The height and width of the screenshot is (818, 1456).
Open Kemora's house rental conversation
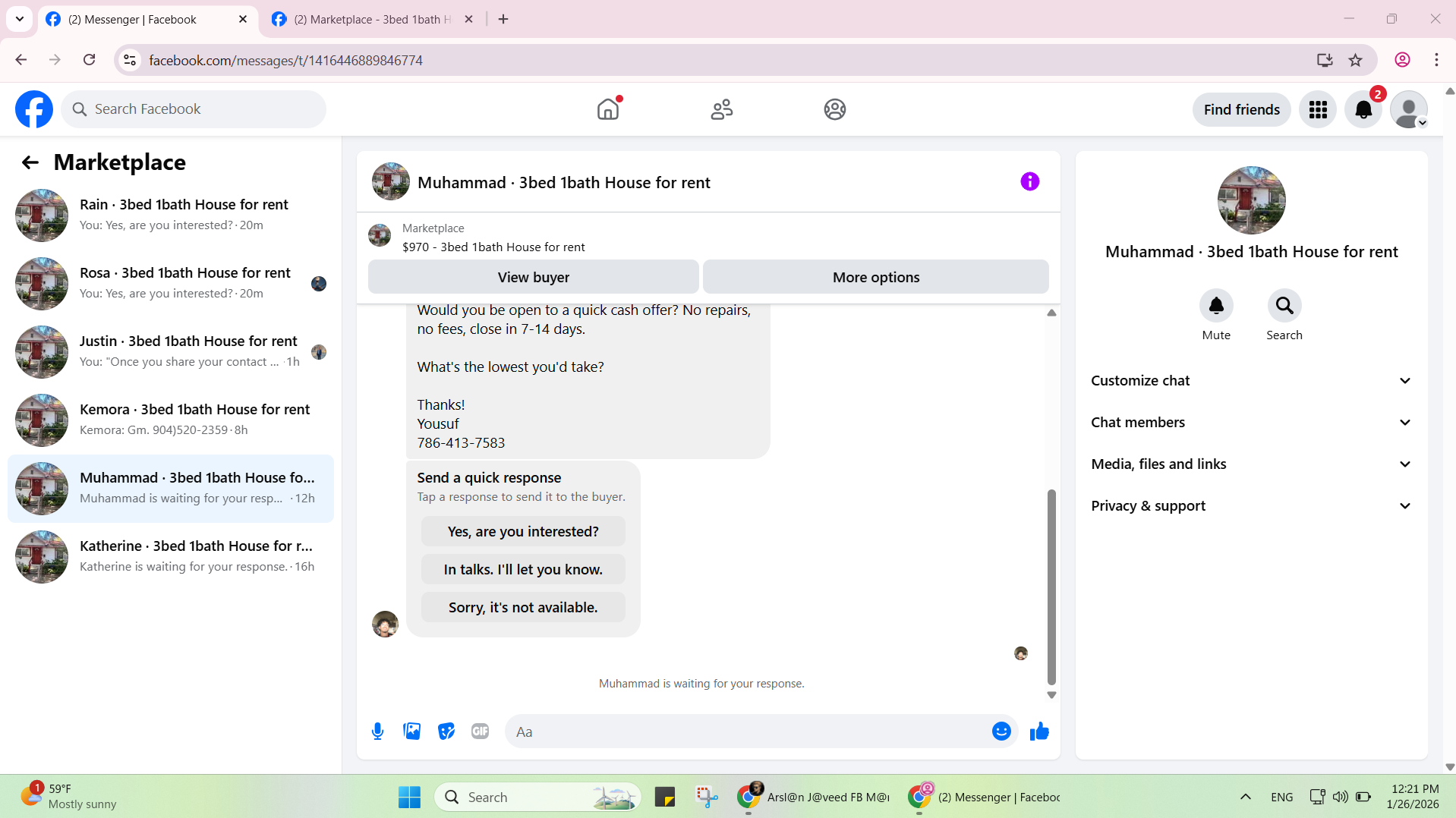click(171, 420)
